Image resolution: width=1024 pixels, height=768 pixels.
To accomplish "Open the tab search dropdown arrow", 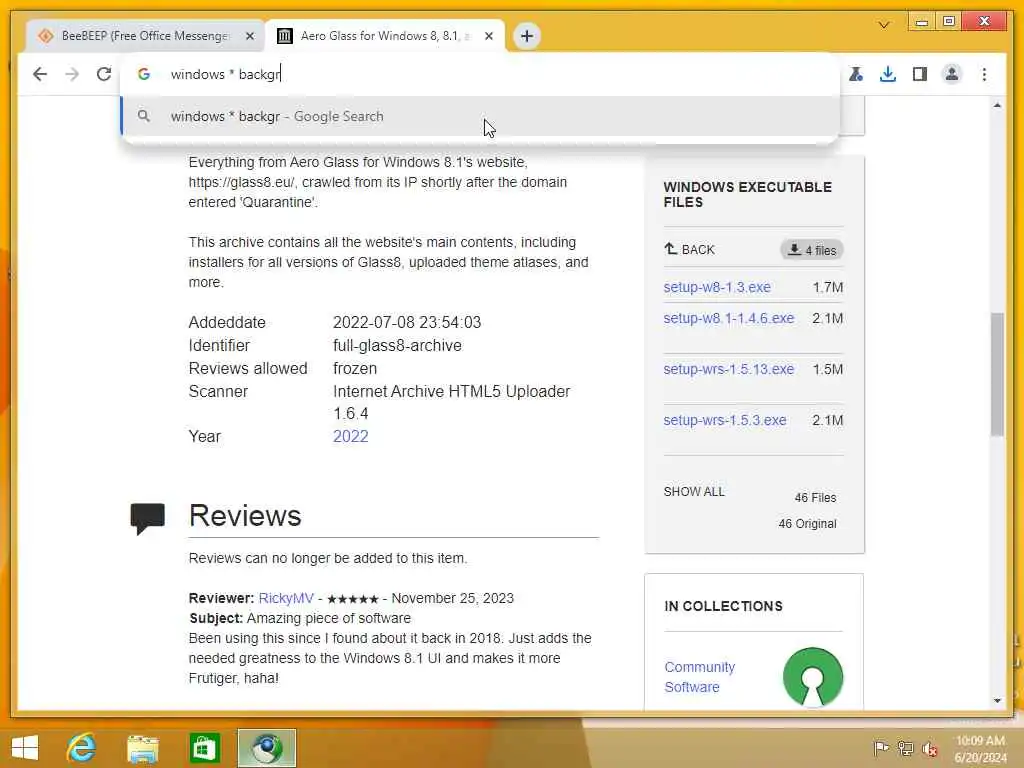I will pyautogui.click(x=884, y=25).
